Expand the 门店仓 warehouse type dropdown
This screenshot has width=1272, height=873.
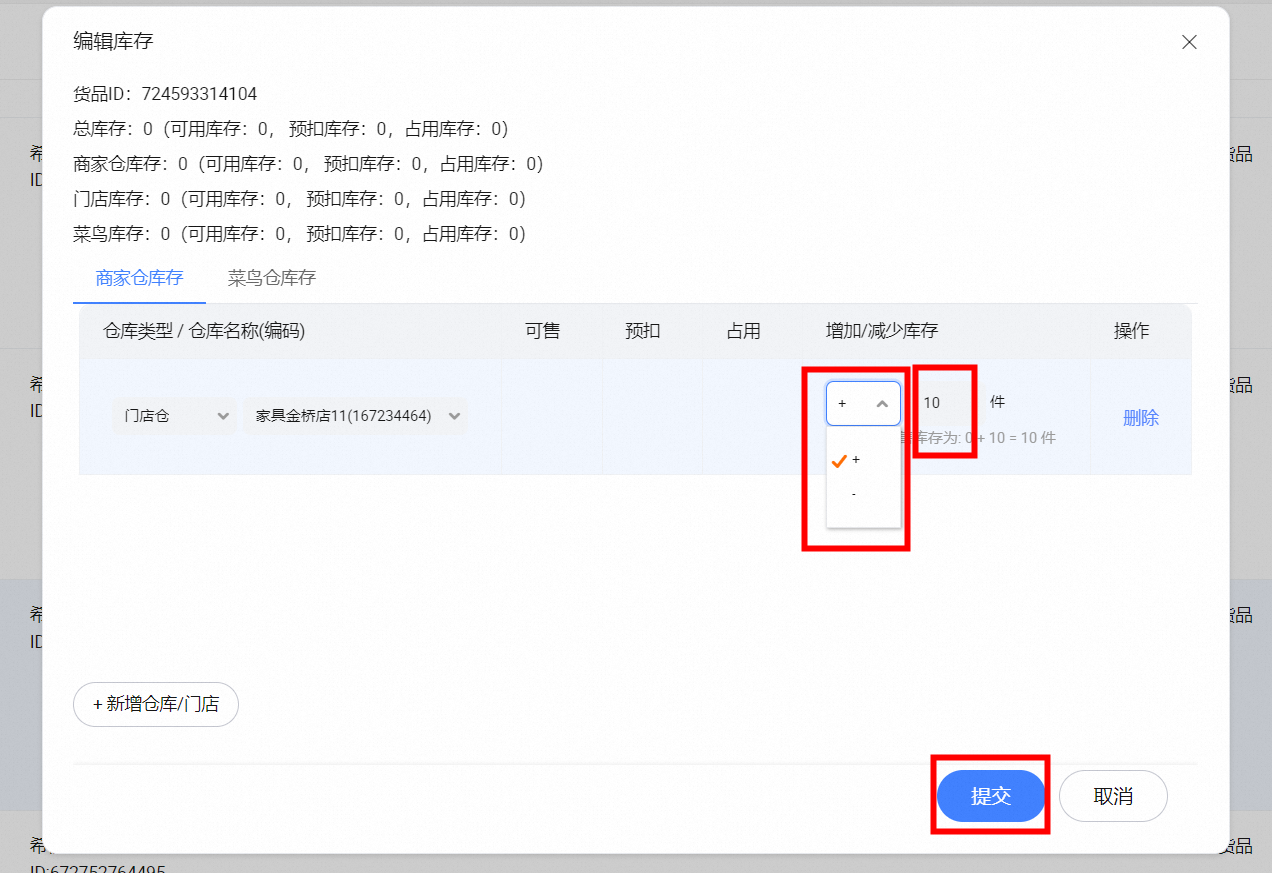[175, 416]
